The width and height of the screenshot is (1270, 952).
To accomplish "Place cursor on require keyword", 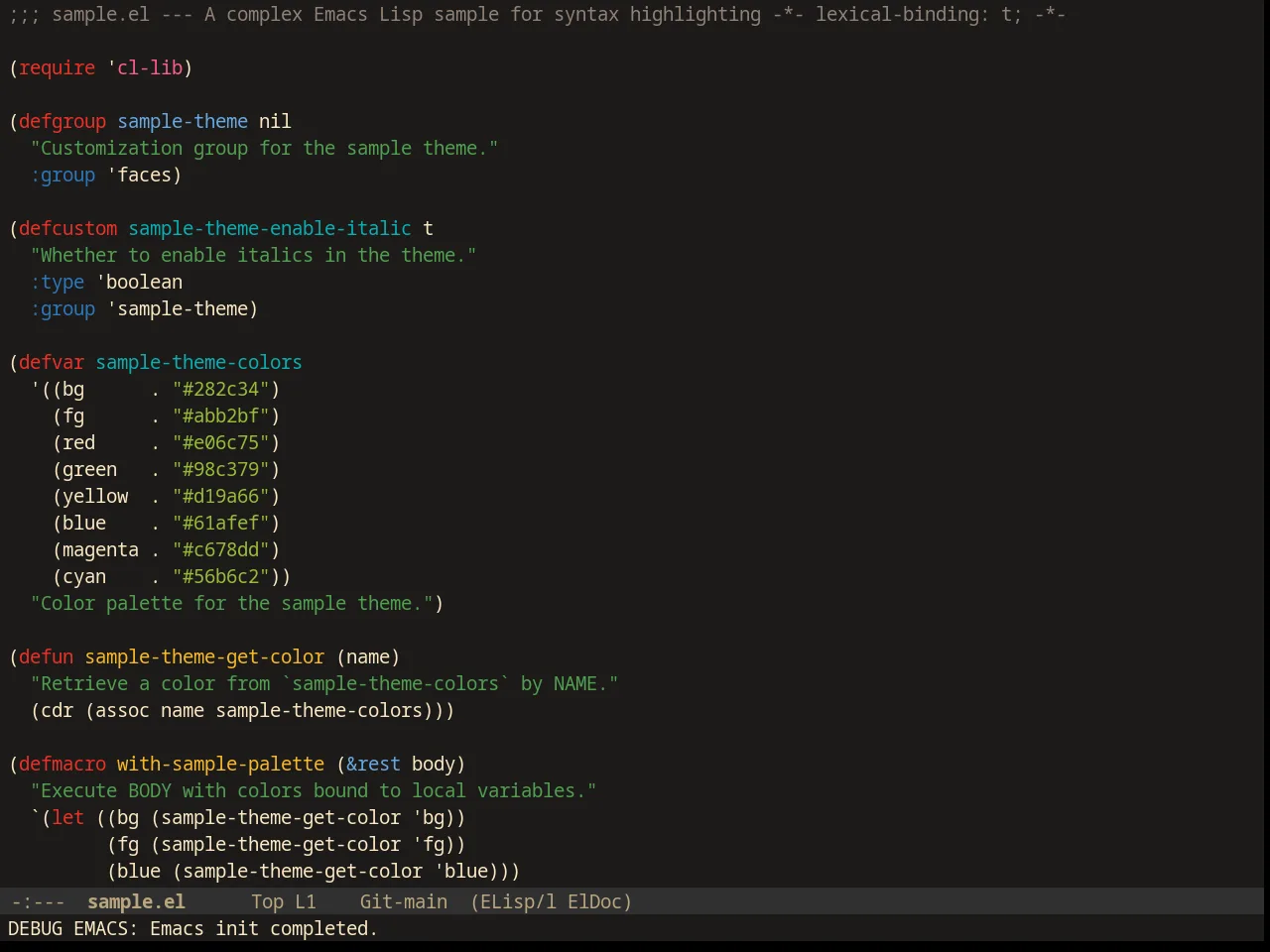I will click(x=58, y=67).
